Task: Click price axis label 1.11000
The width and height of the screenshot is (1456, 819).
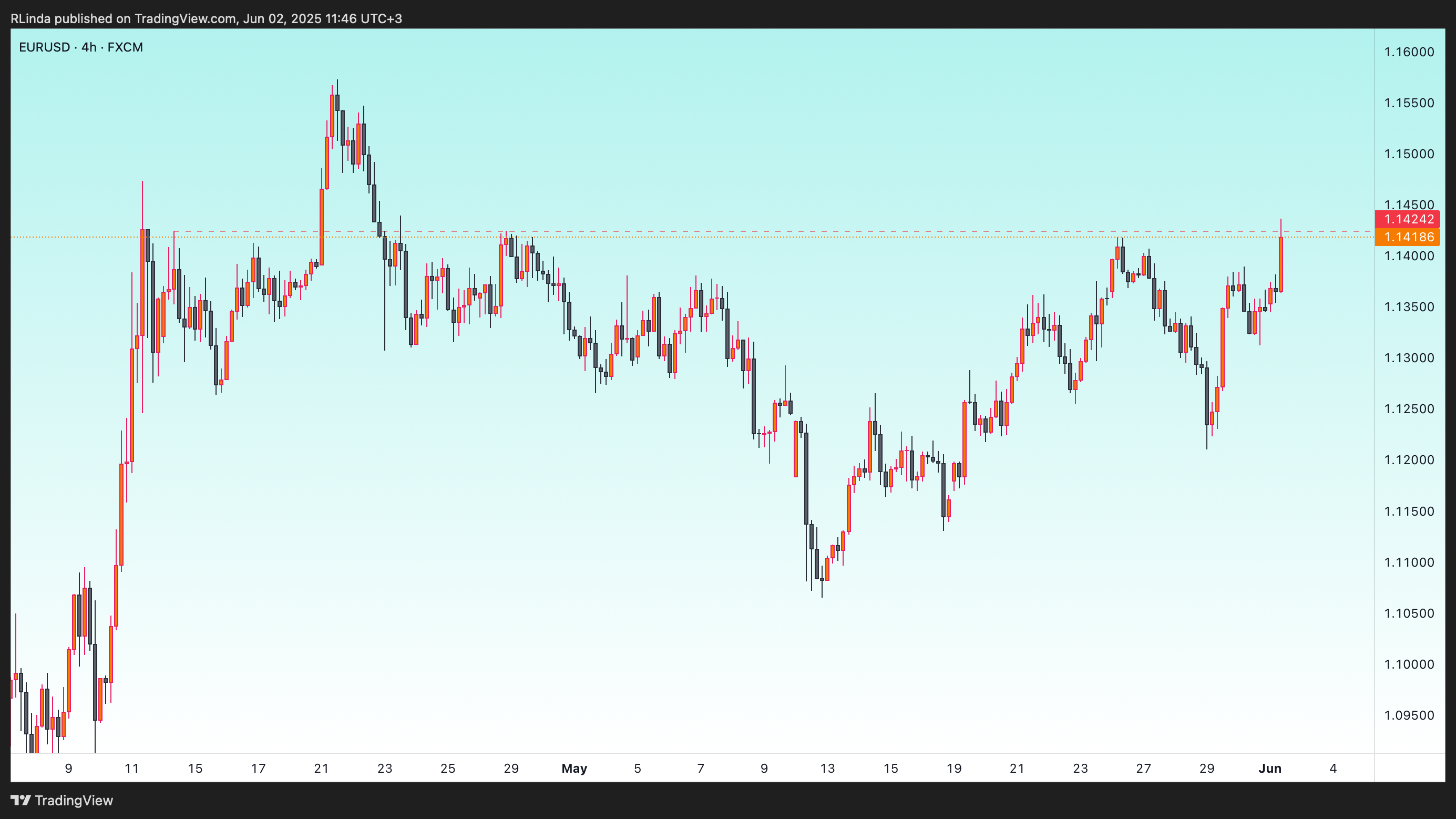Action: (x=1409, y=562)
